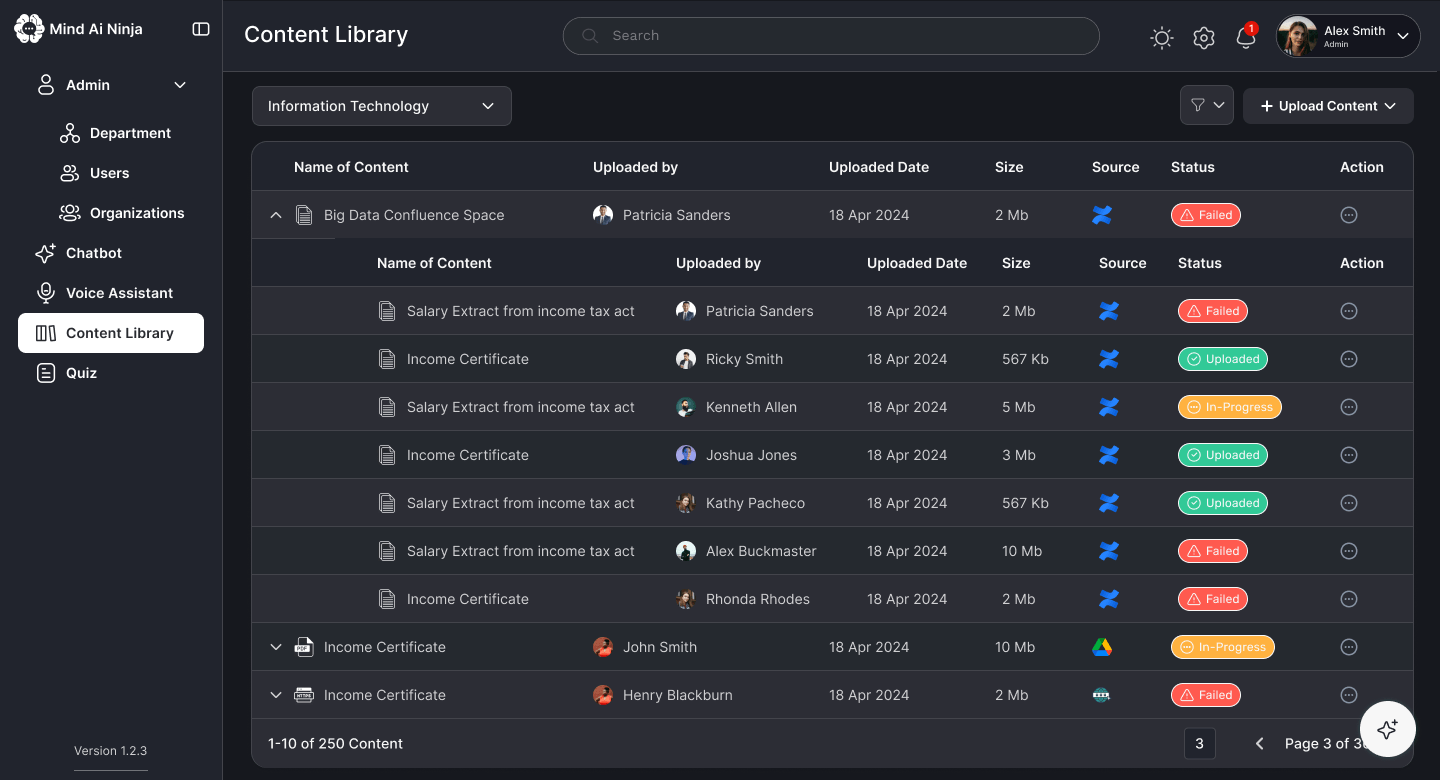Click Google Drive source icon in John Smith row
This screenshot has width=1440, height=780.
pos(1102,647)
